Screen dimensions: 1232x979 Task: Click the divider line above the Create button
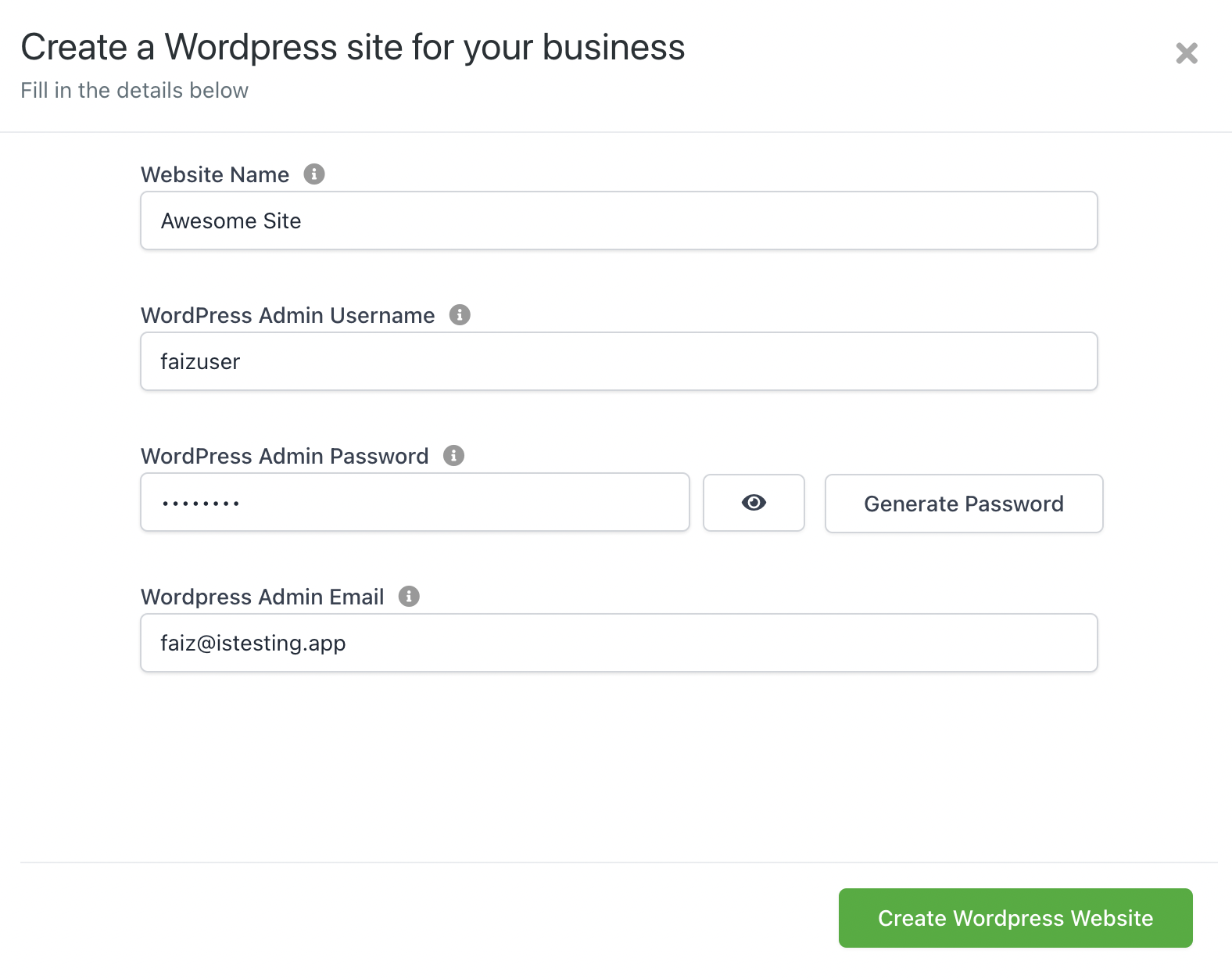point(618,862)
